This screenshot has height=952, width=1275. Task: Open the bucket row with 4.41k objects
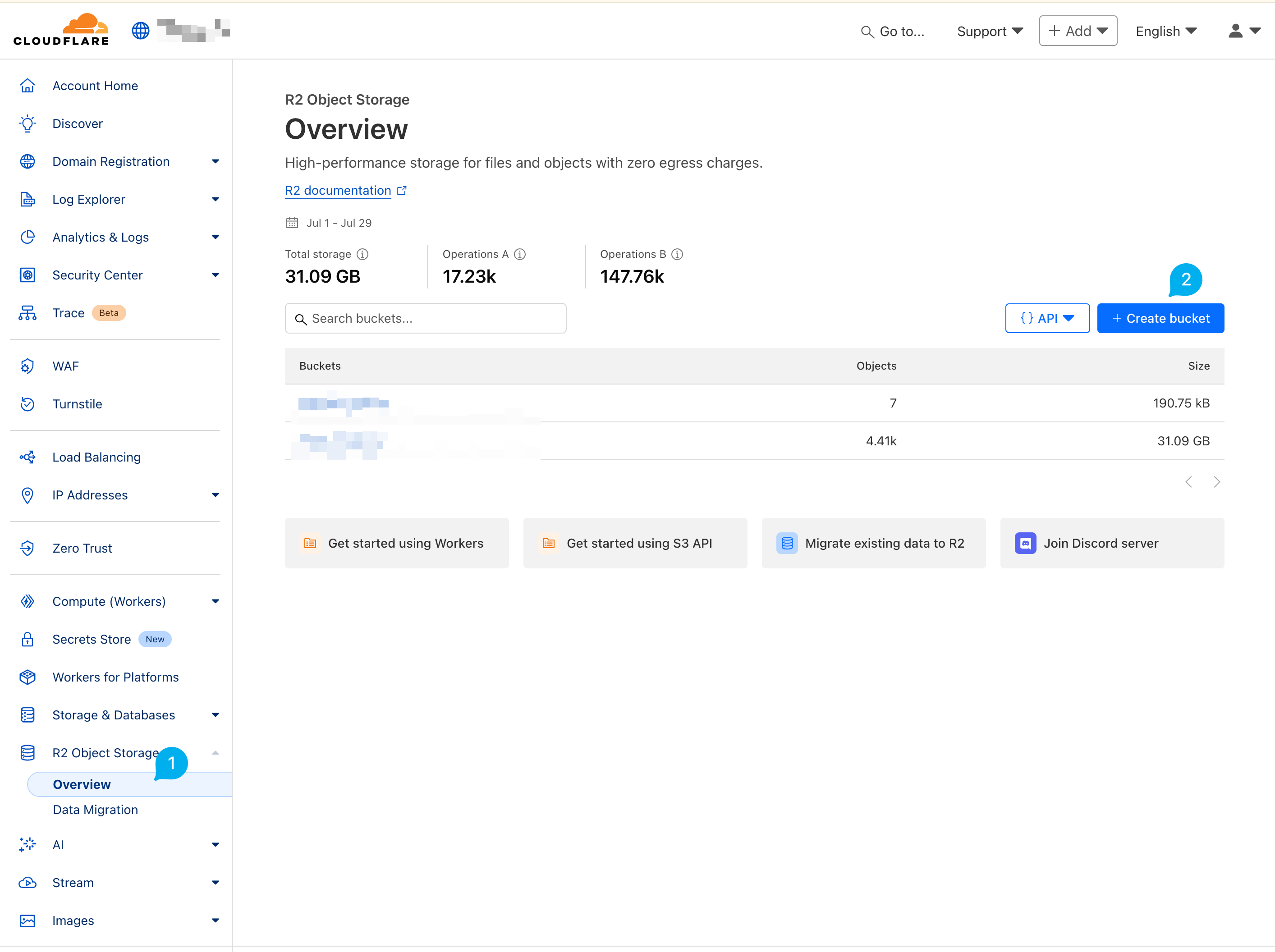(754, 441)
